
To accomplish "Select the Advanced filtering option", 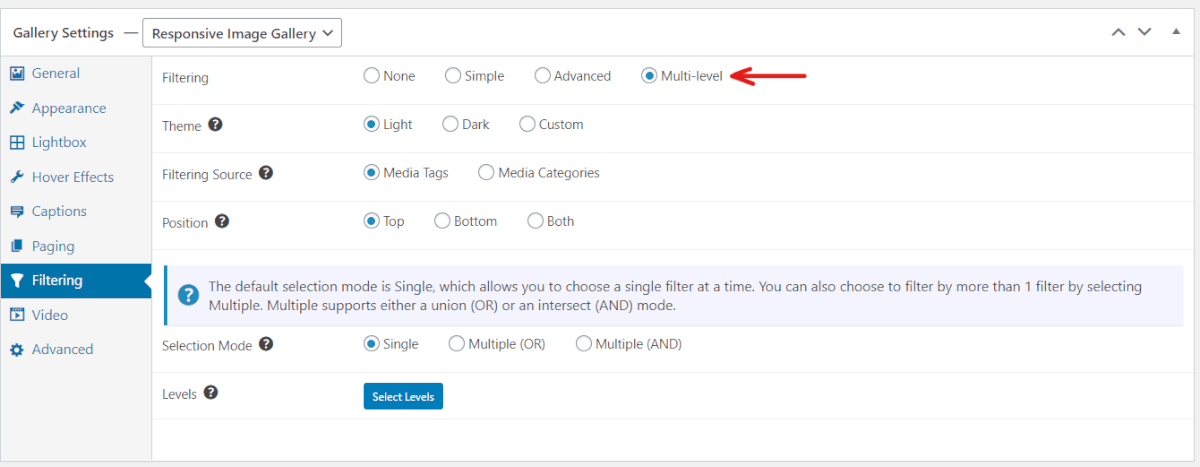I will 542,76.
